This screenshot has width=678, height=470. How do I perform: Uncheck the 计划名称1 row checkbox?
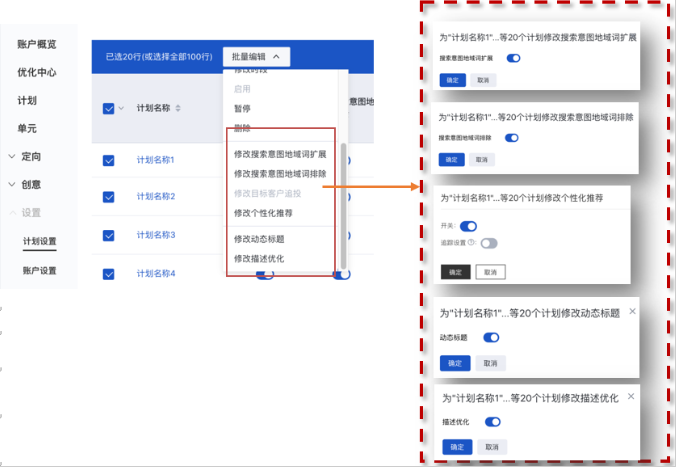tap(109, 160)
